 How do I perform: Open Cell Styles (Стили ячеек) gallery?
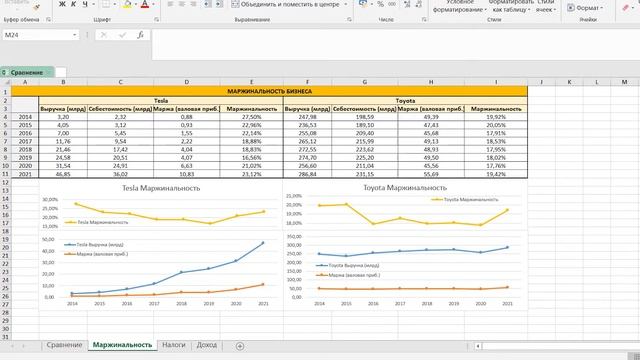point(546,6)
